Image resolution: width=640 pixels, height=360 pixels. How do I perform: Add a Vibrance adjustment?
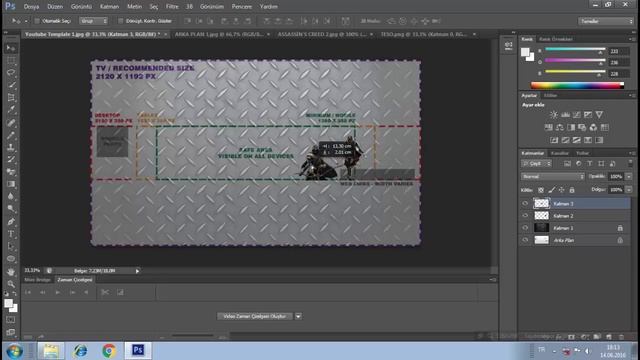[x=599, y=115]
